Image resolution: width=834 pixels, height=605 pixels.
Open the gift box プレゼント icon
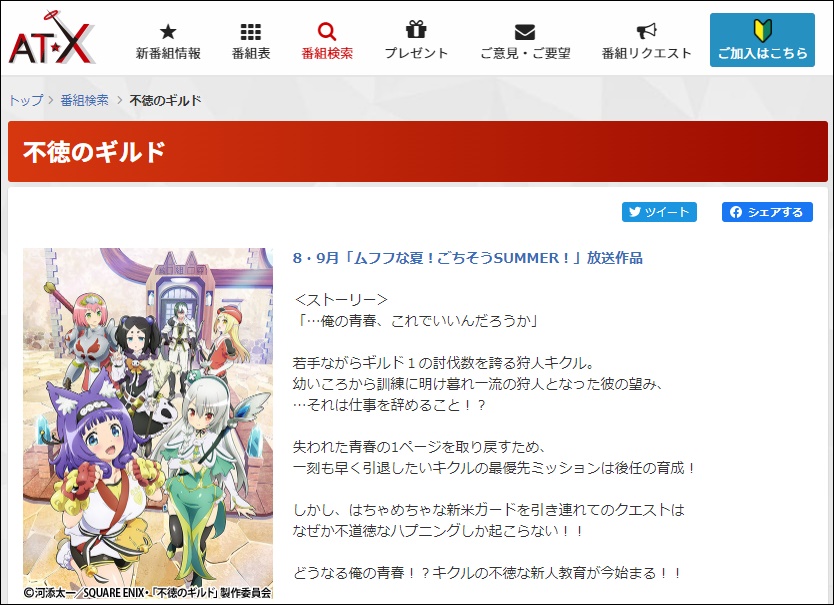point(416,30)
